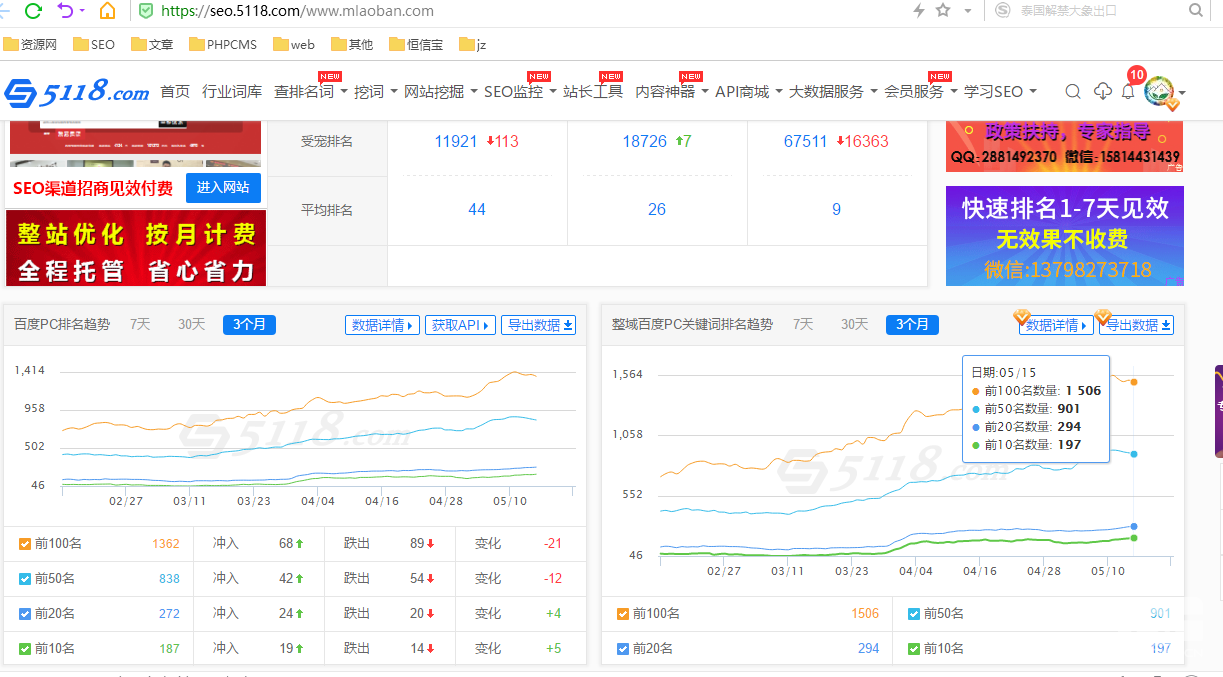The image size is (1223, 677).
Task: Select 7天 tab in 百度PC排名趋势
Action: tap(140, 325)
